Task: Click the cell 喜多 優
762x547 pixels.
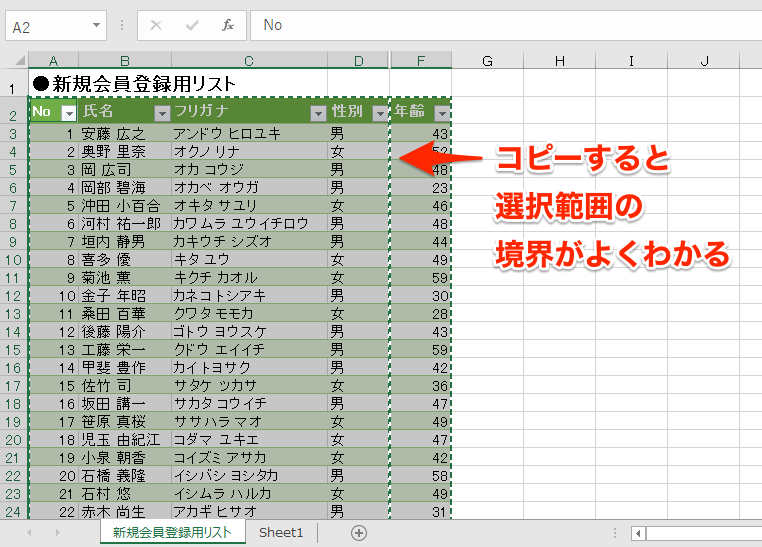Action: tap(125, 259)
